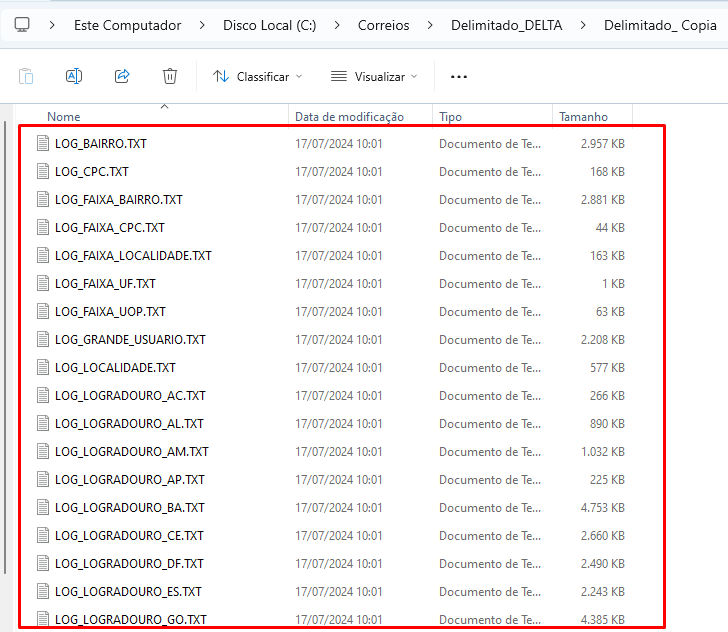Select the file name LOG_LOGRADOURO_BA.TXT
Image resolution: width=728 pixels, height=632 pixels.
130,508
